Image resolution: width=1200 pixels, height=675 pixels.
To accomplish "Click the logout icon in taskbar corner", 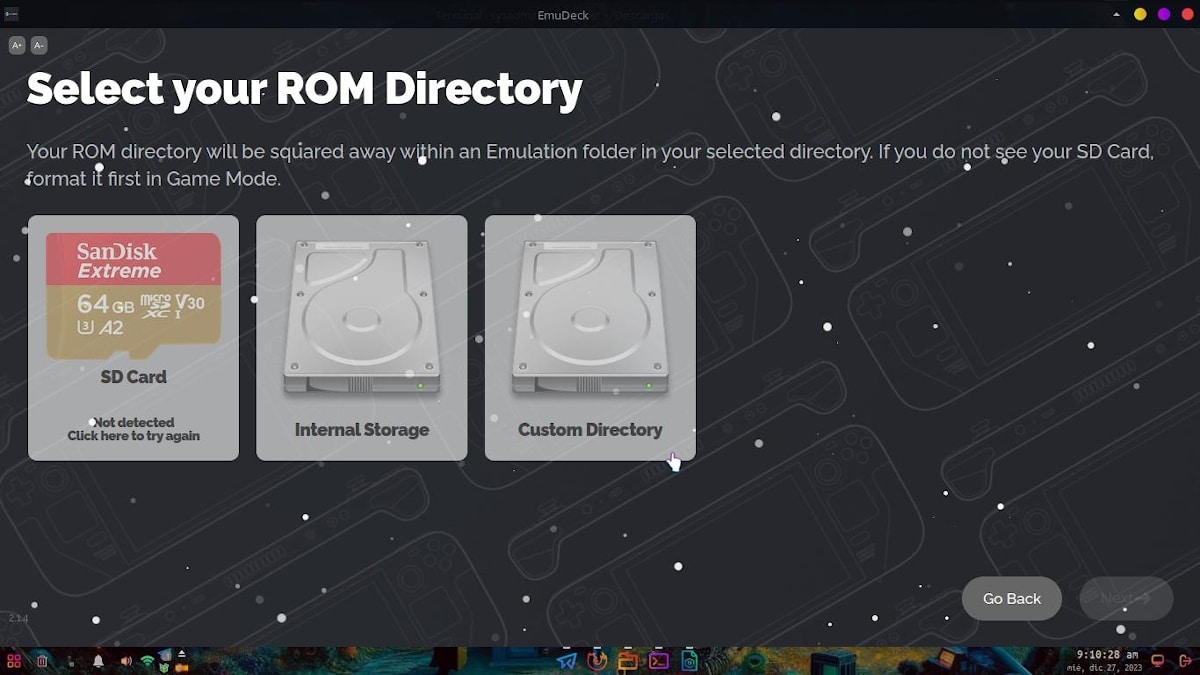I will pos(1185,661).
